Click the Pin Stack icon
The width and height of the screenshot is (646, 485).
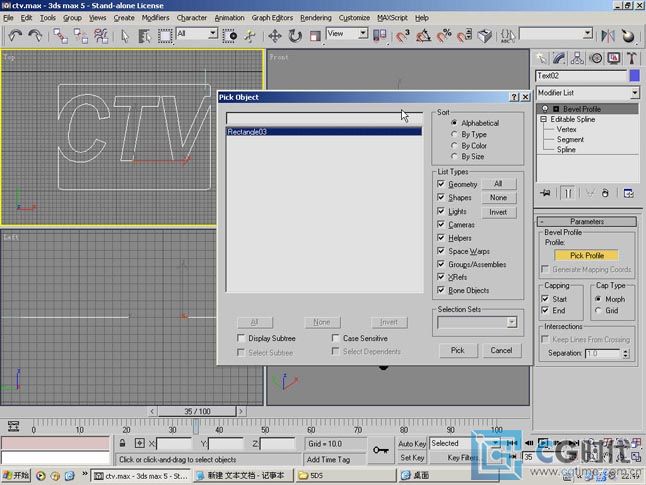click(545, 193)
